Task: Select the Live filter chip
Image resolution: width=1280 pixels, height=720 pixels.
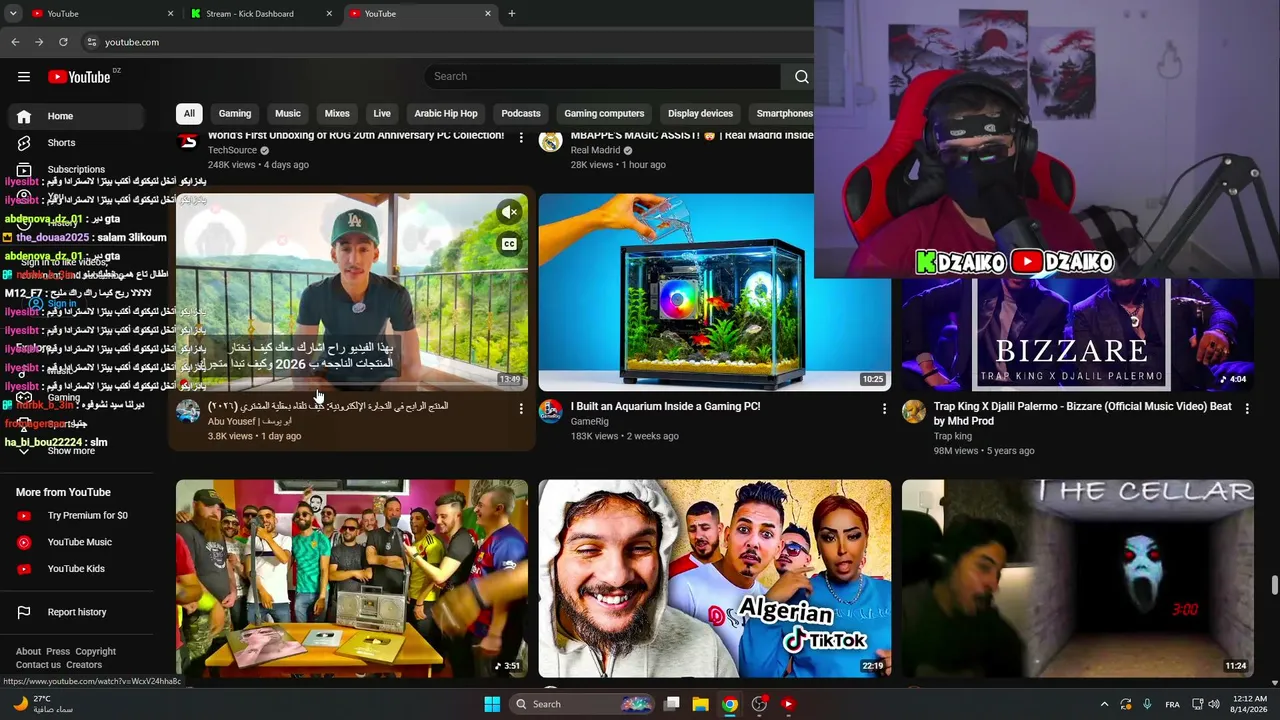Action: point(382,113)
